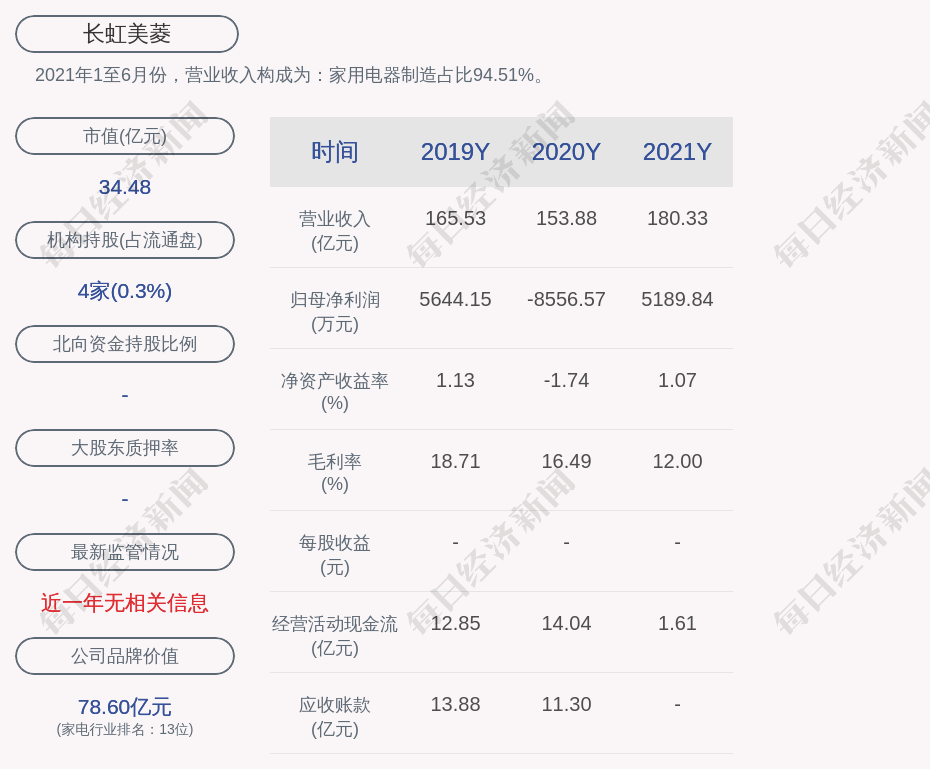Click the 13.88 receivables cell
Viewport: 930px width, 769px height.
455,704
